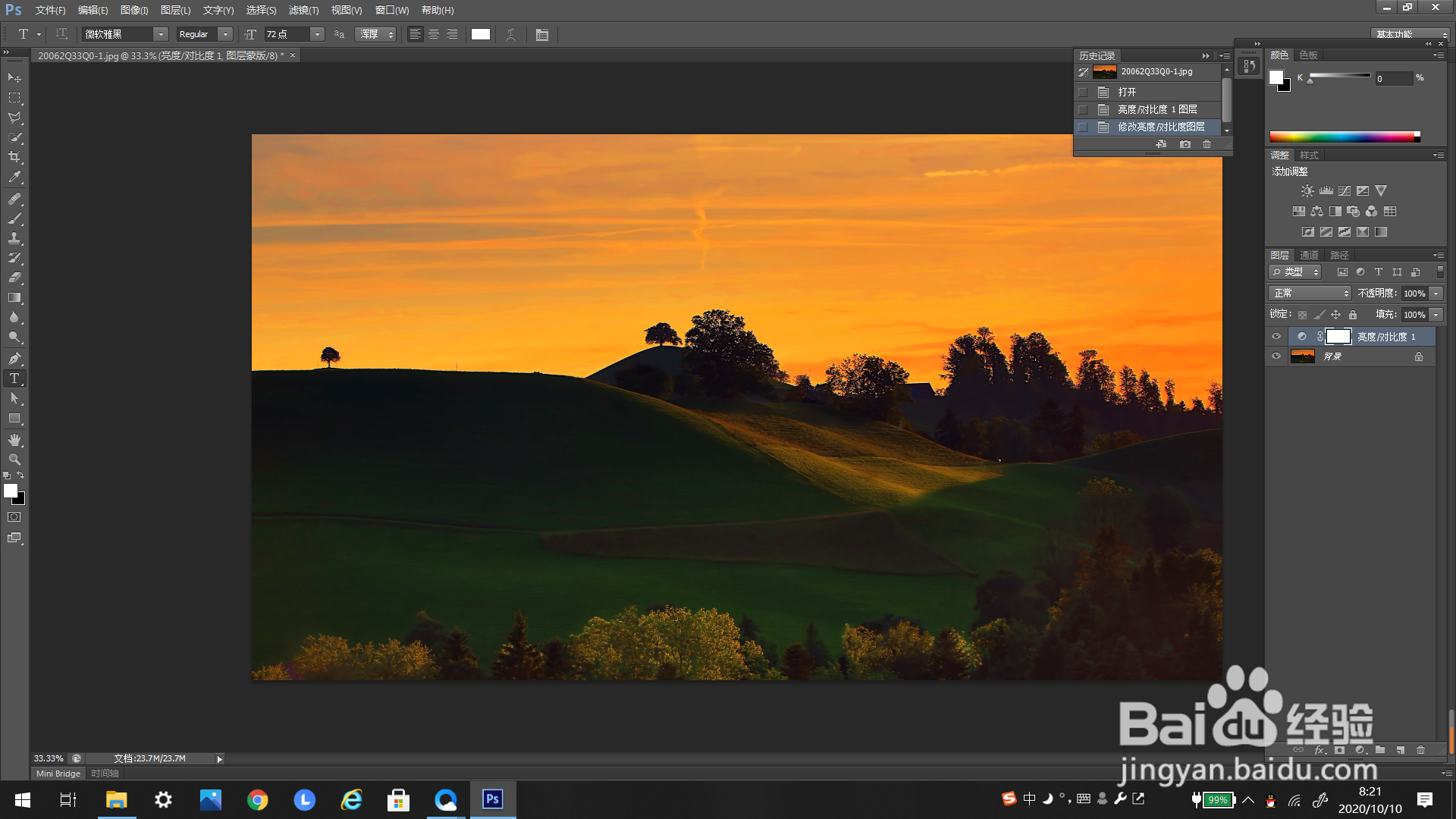This screenshot has width=1456, height=819.
Task: Click the Pen tool icon
Action: click(x=14, y=358)
